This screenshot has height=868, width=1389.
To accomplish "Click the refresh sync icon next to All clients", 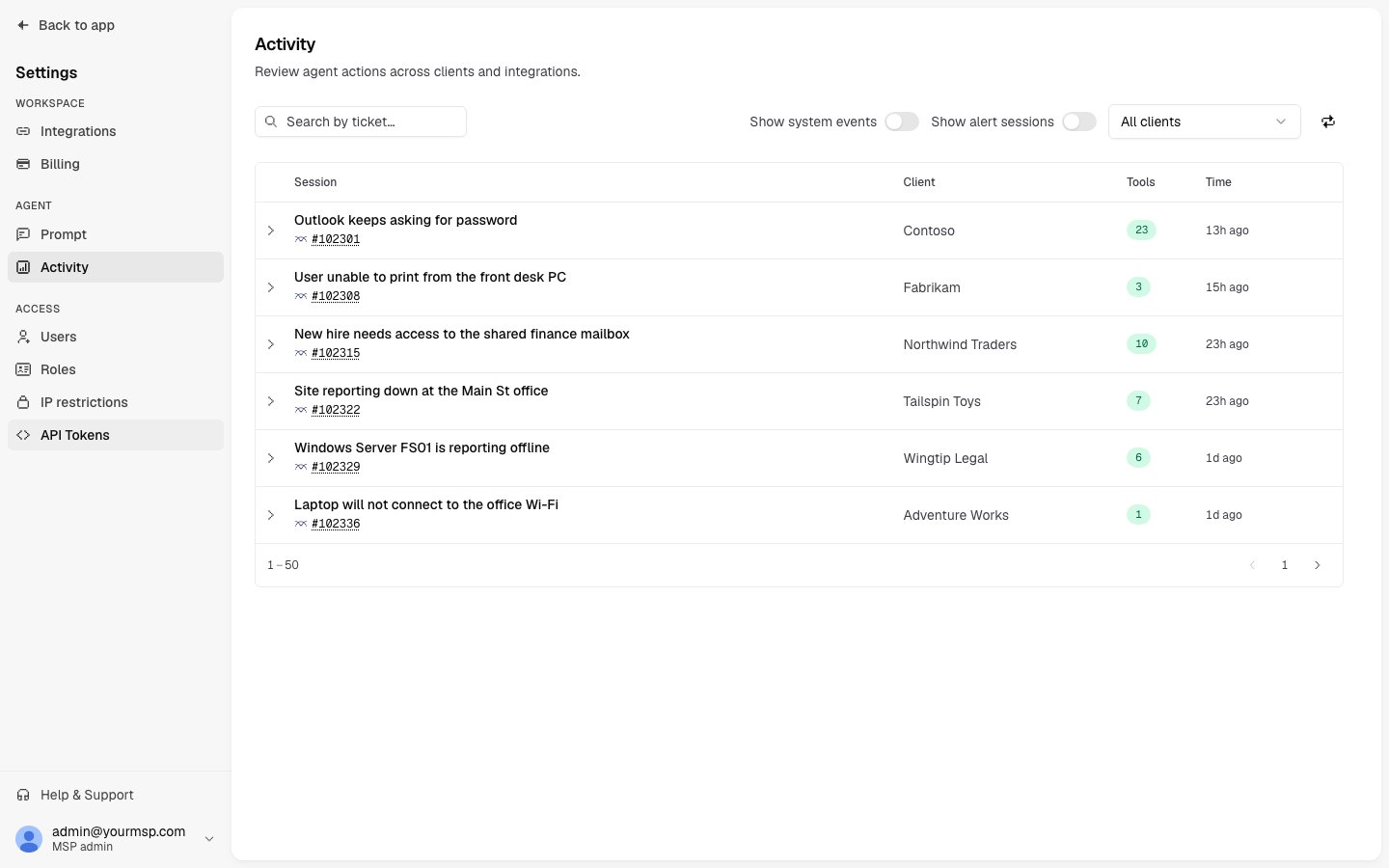I will click(x=1328, y=122).
